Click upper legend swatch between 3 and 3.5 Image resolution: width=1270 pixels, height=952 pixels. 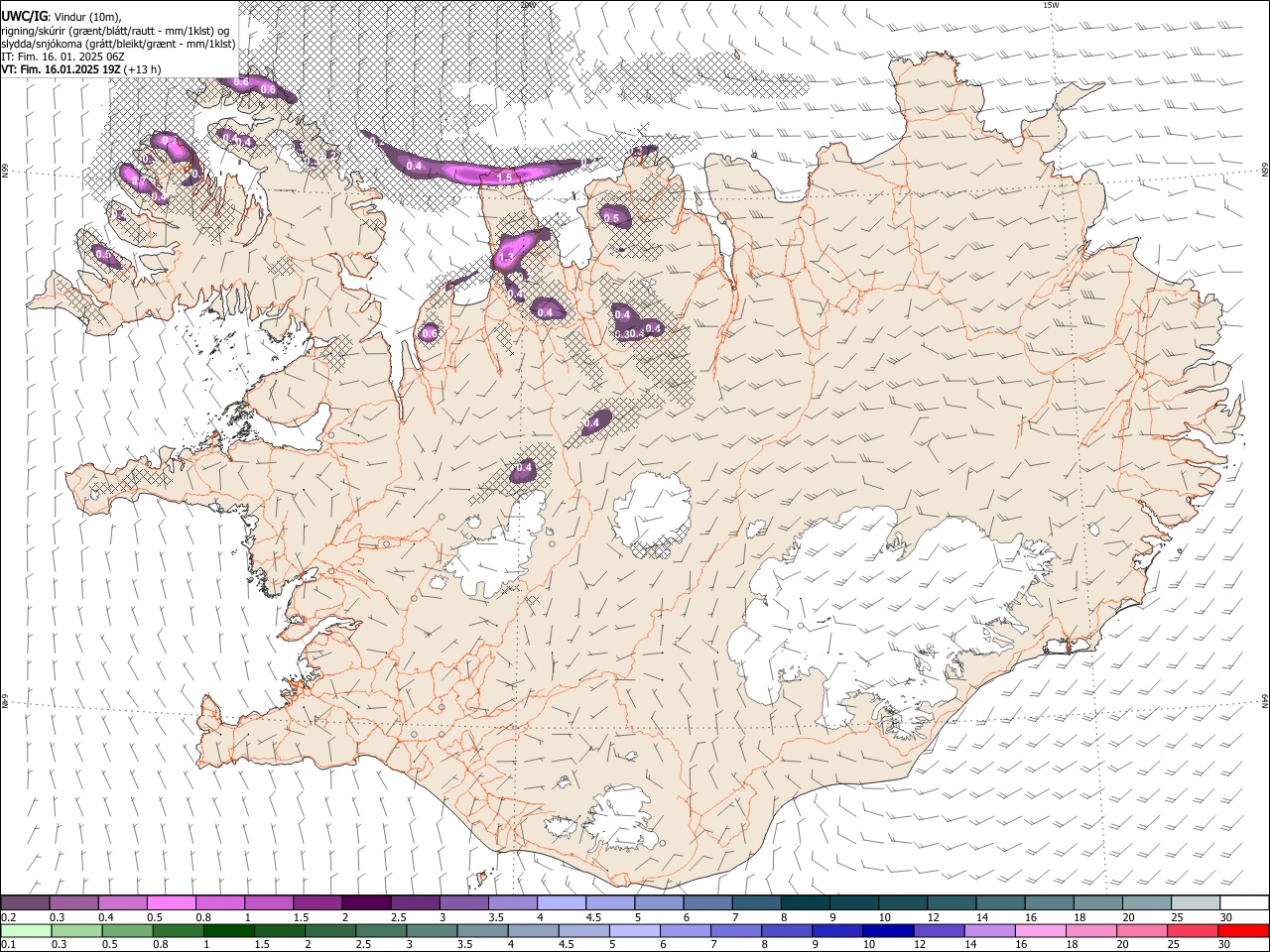pos(463,902)
